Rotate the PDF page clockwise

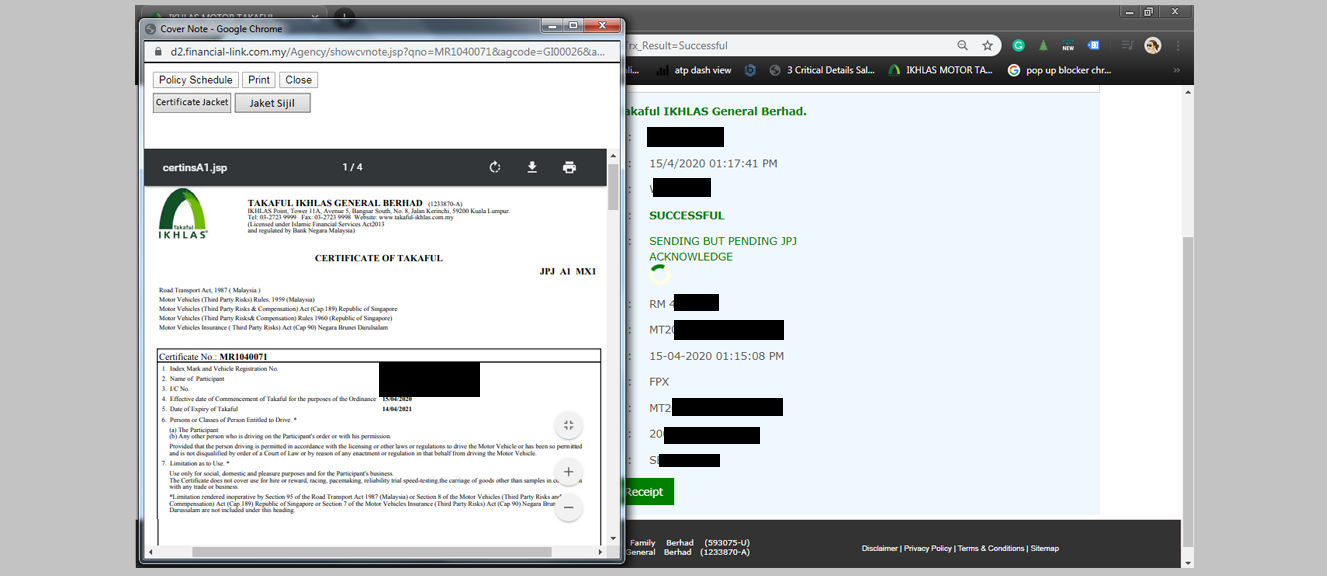click(494, 167)
